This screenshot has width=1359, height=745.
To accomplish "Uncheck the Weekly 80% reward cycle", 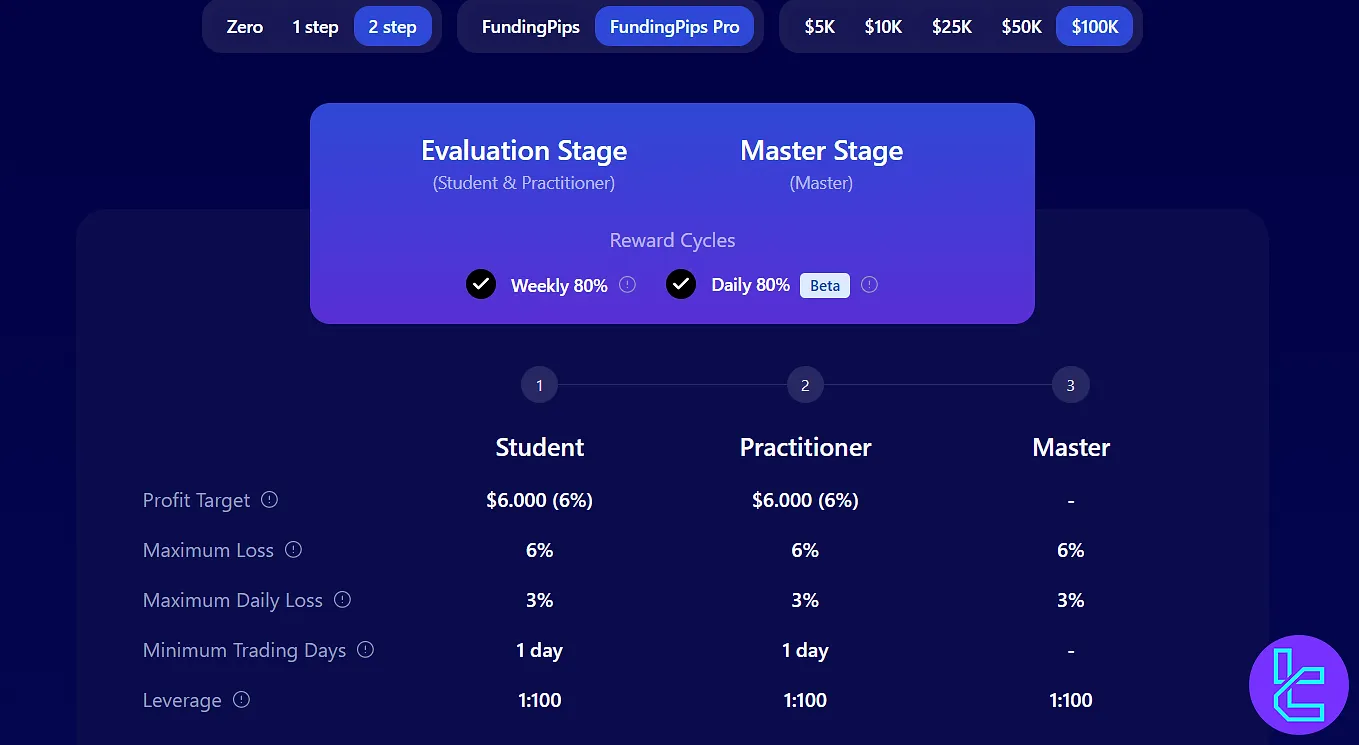I will (481, 284).
